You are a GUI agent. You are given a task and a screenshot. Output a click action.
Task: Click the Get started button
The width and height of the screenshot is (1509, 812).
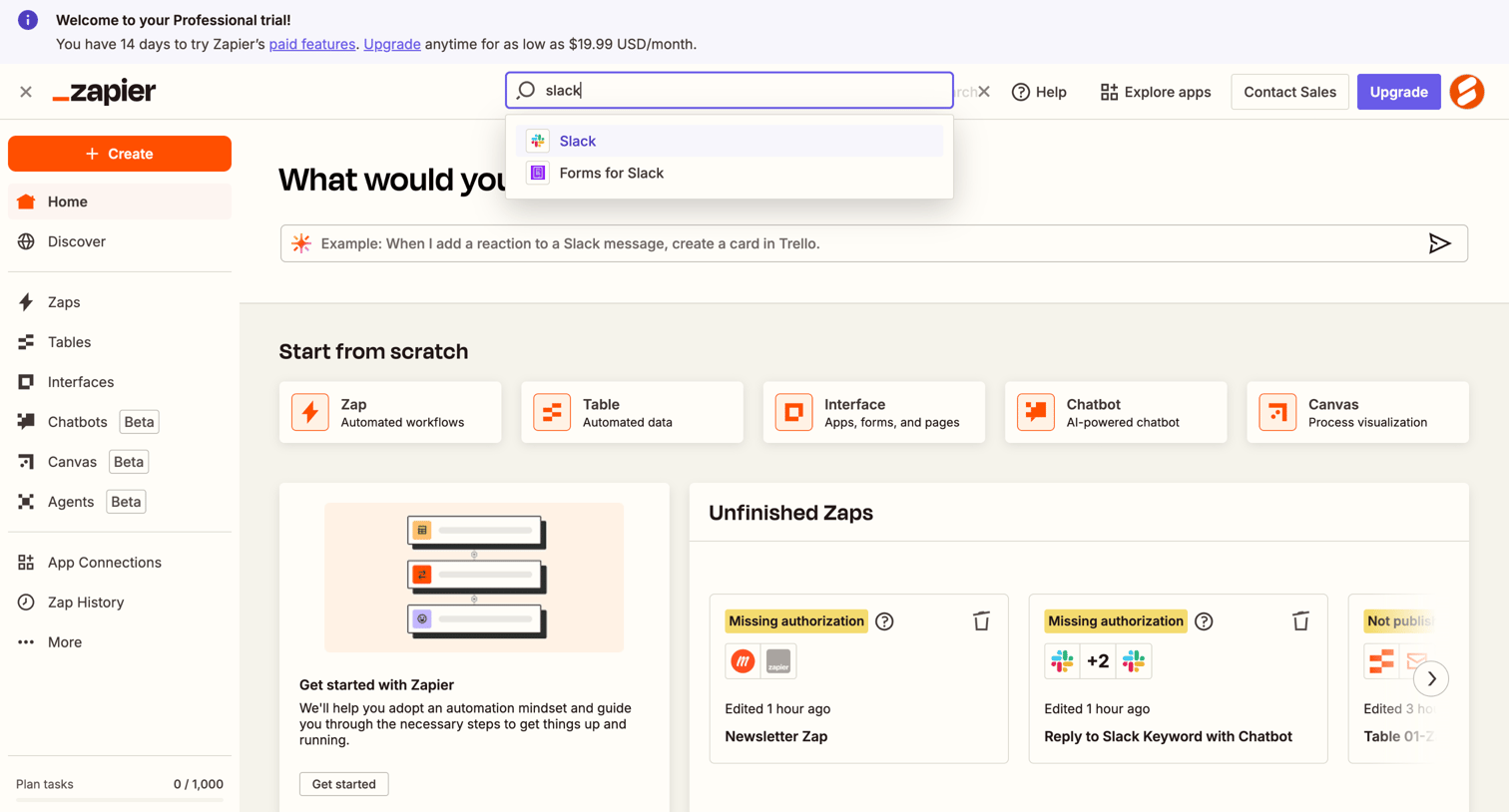coord(344,784)
